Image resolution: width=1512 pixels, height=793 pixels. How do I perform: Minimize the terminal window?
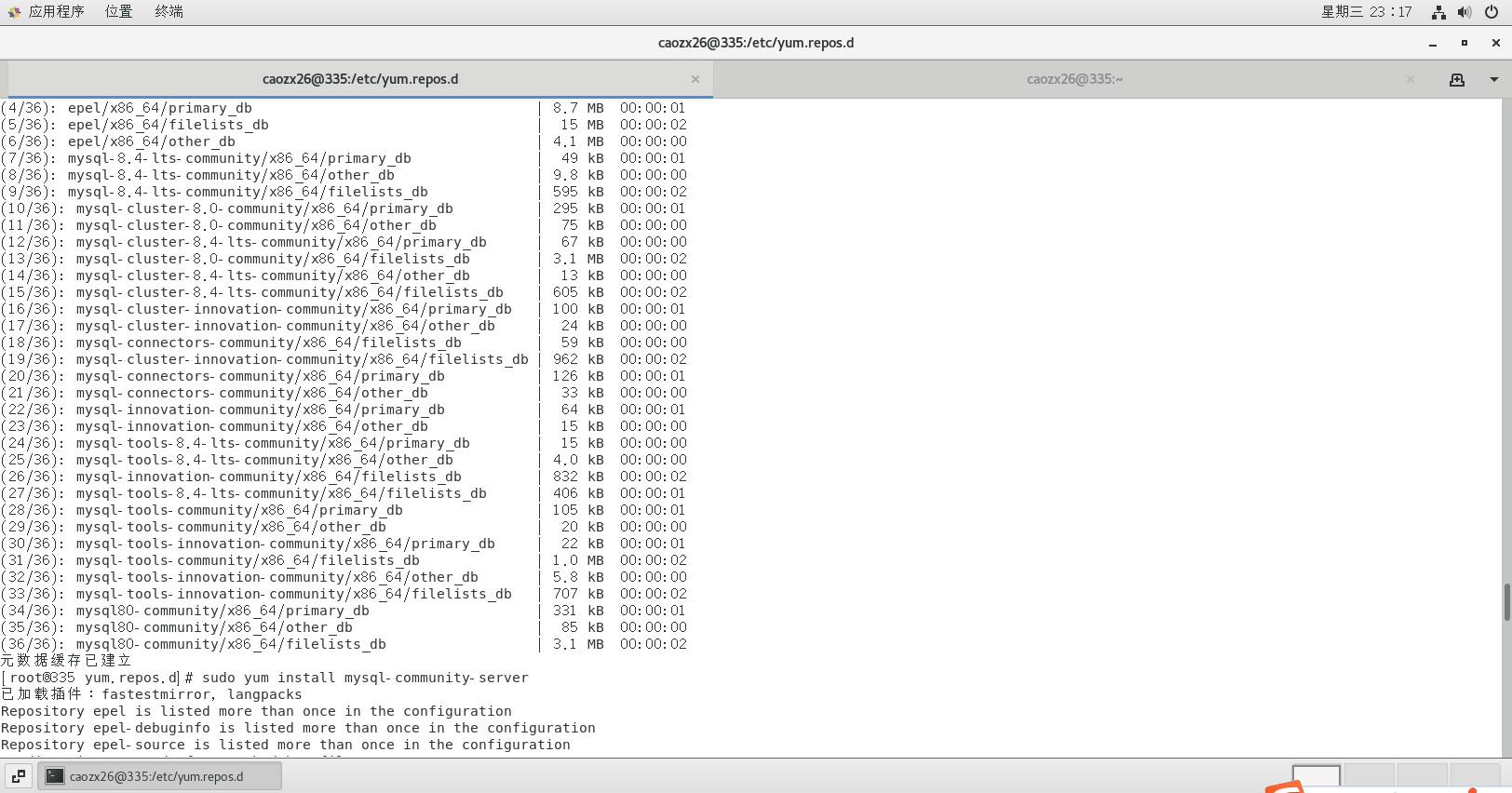click(1433, 43)
